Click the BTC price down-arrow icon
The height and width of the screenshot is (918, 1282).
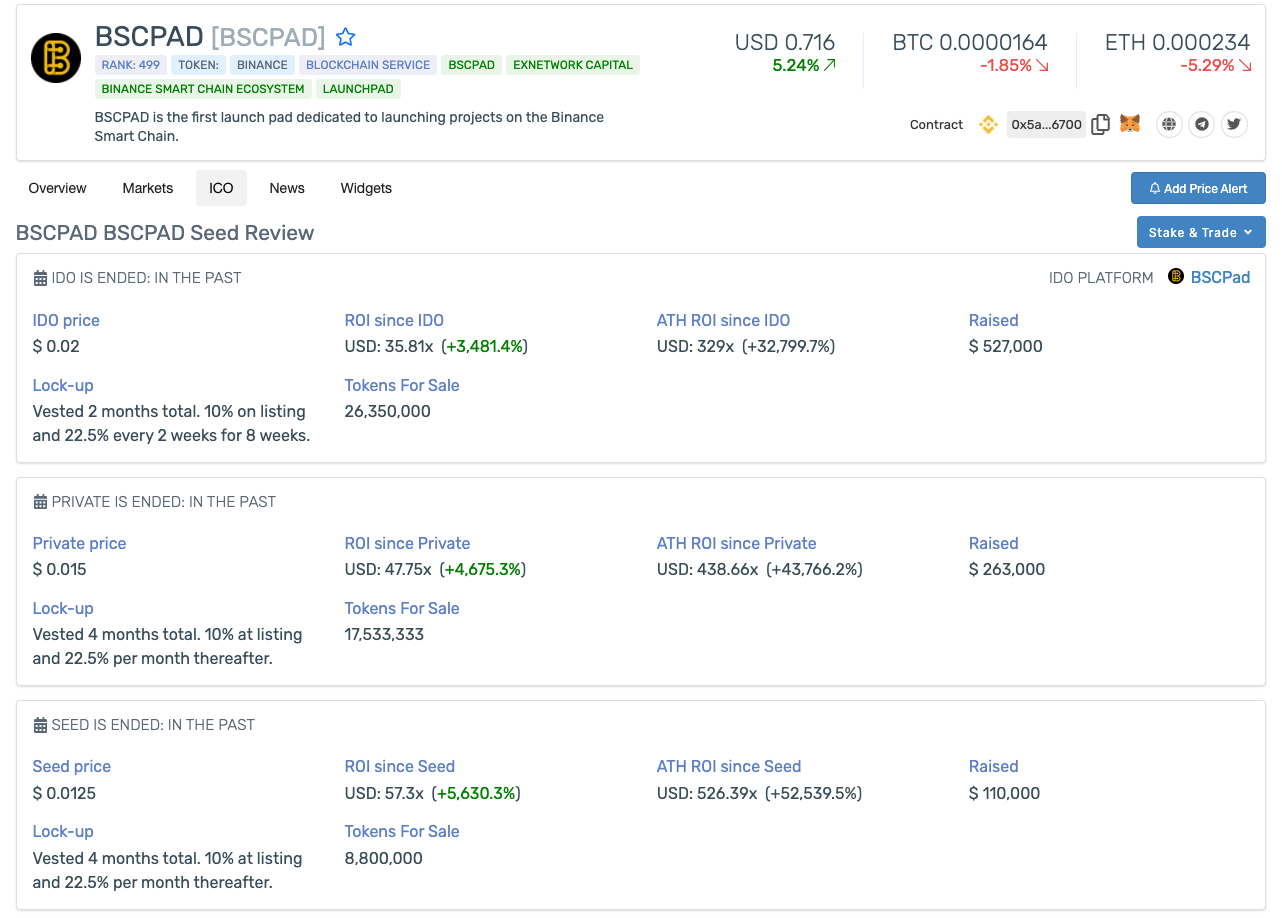pyautogui.click(x=1042, y=65)
